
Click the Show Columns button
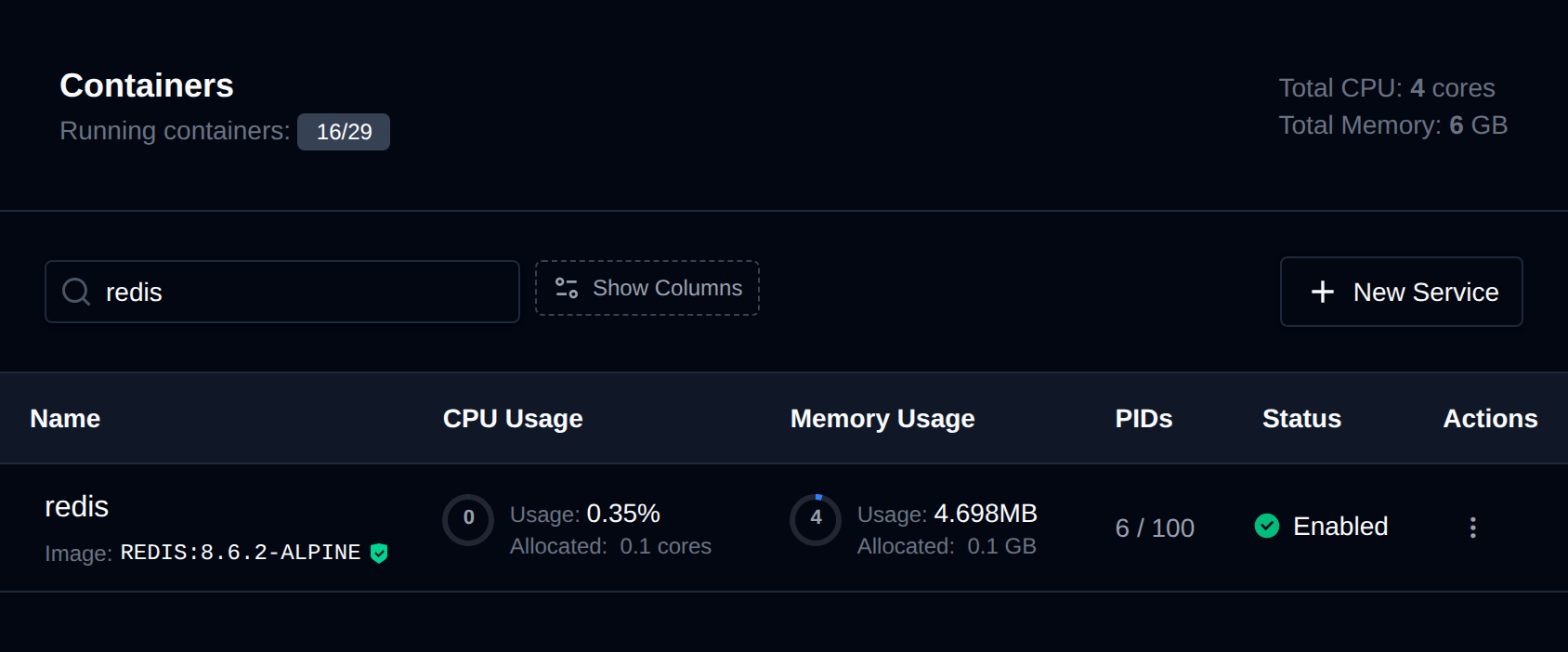[647, 288]
